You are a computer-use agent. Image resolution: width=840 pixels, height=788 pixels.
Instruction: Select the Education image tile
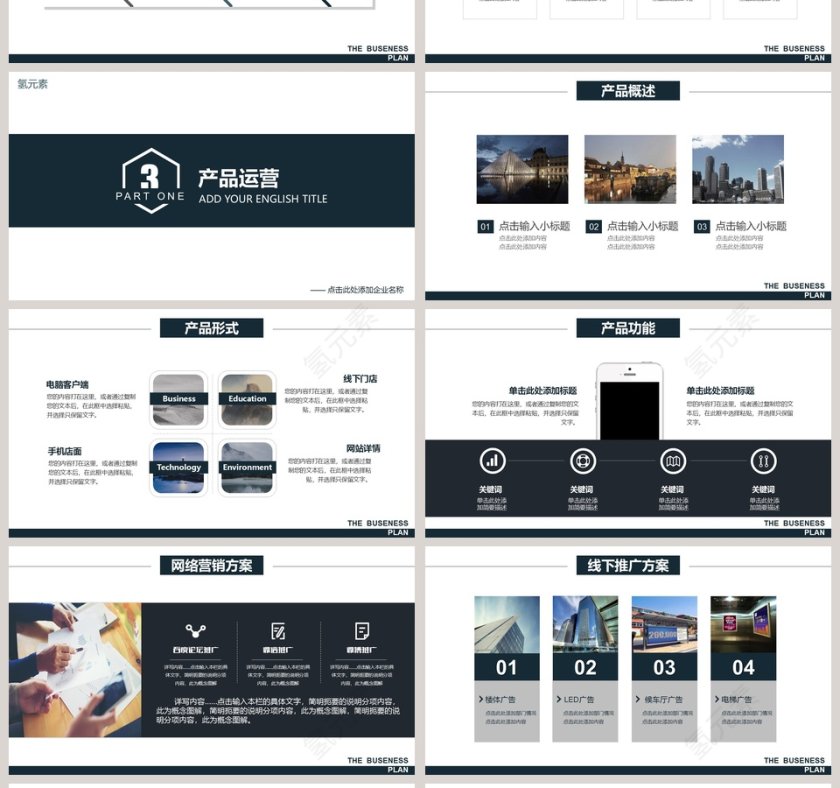tap(247, 398)
